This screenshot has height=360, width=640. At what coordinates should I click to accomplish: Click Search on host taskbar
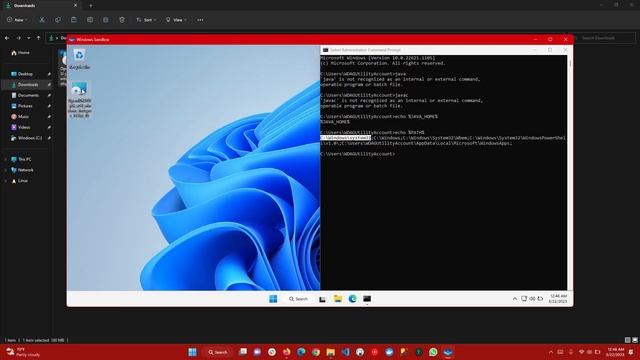[218, 352]
